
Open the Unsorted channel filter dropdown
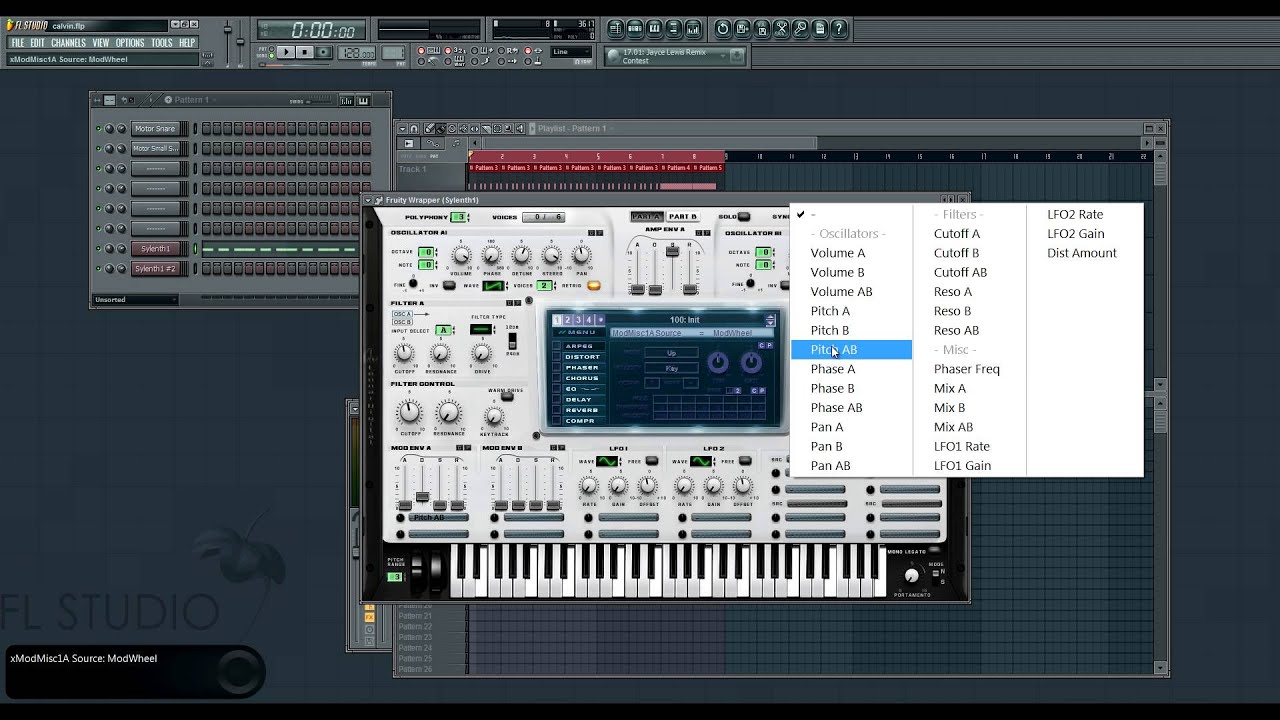pos(135,300)
